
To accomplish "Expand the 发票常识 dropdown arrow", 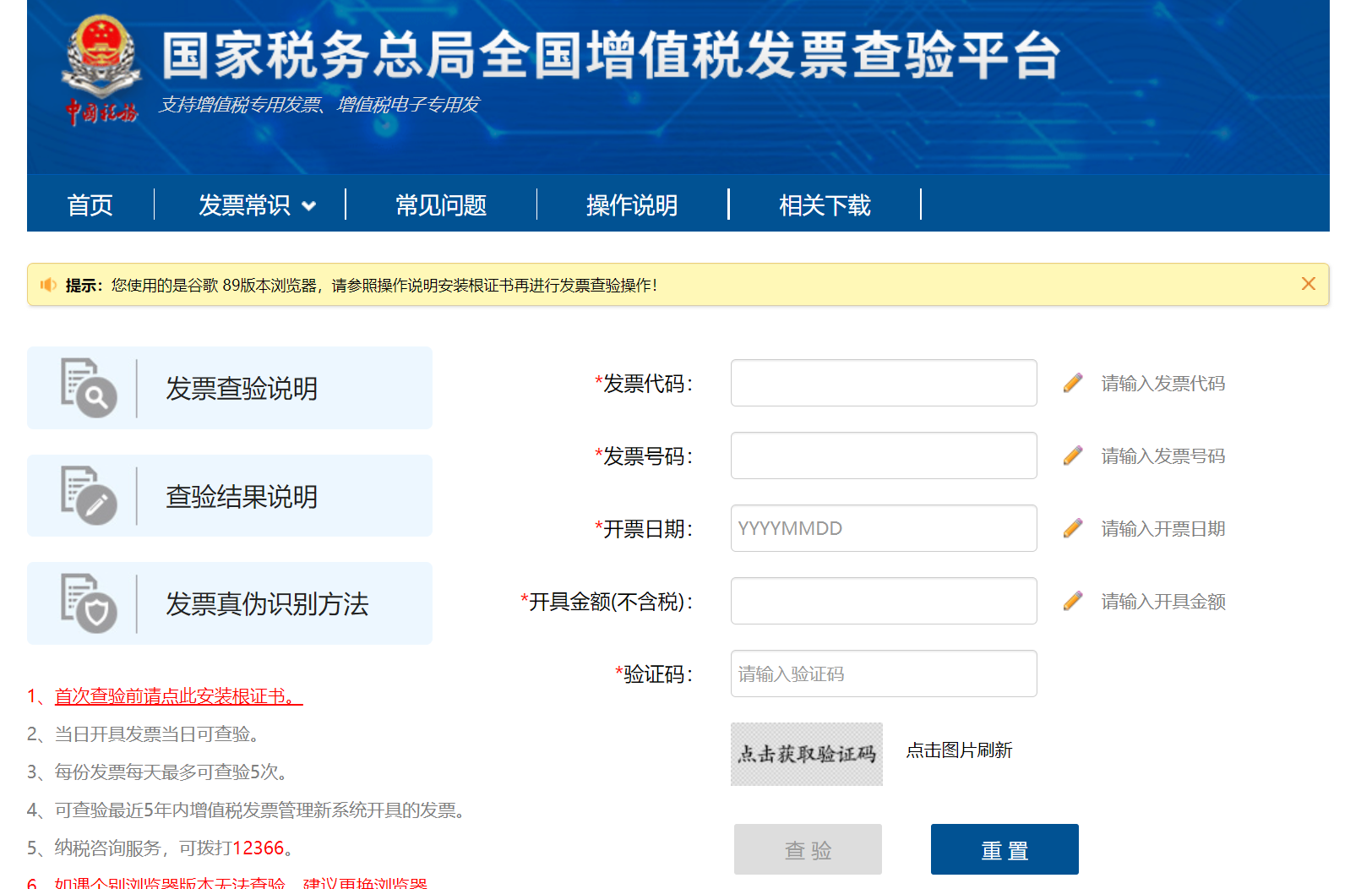I will [309, 205].
